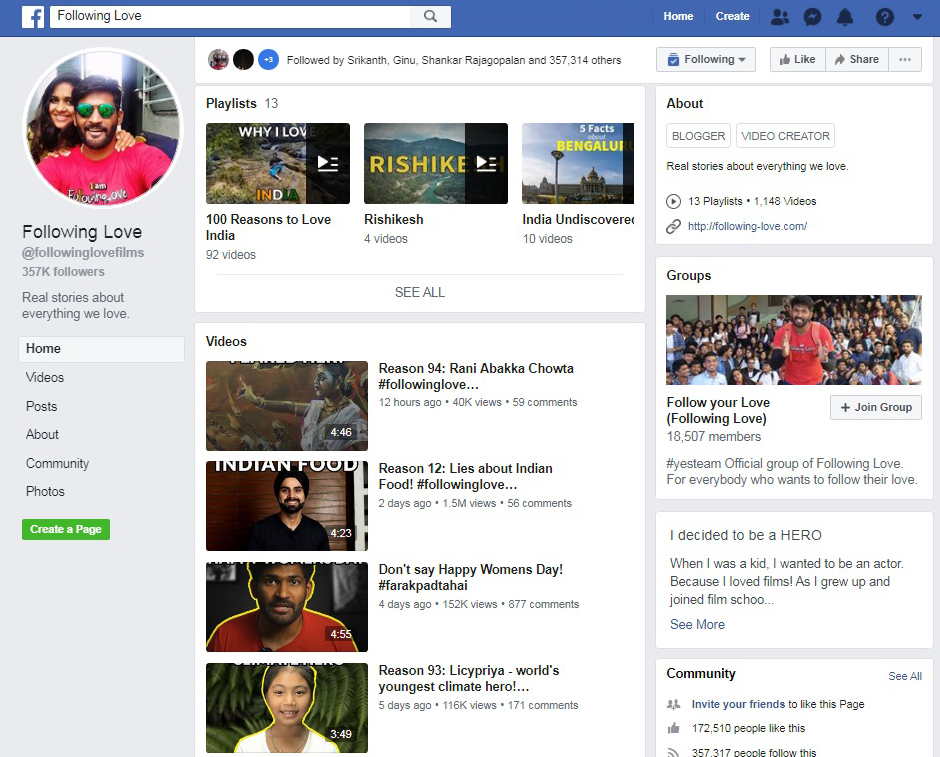Open the 100 Reasons to Love India playlist thumbnail
The height and width of the screenshot is (757, 940).
click(278, 163)
